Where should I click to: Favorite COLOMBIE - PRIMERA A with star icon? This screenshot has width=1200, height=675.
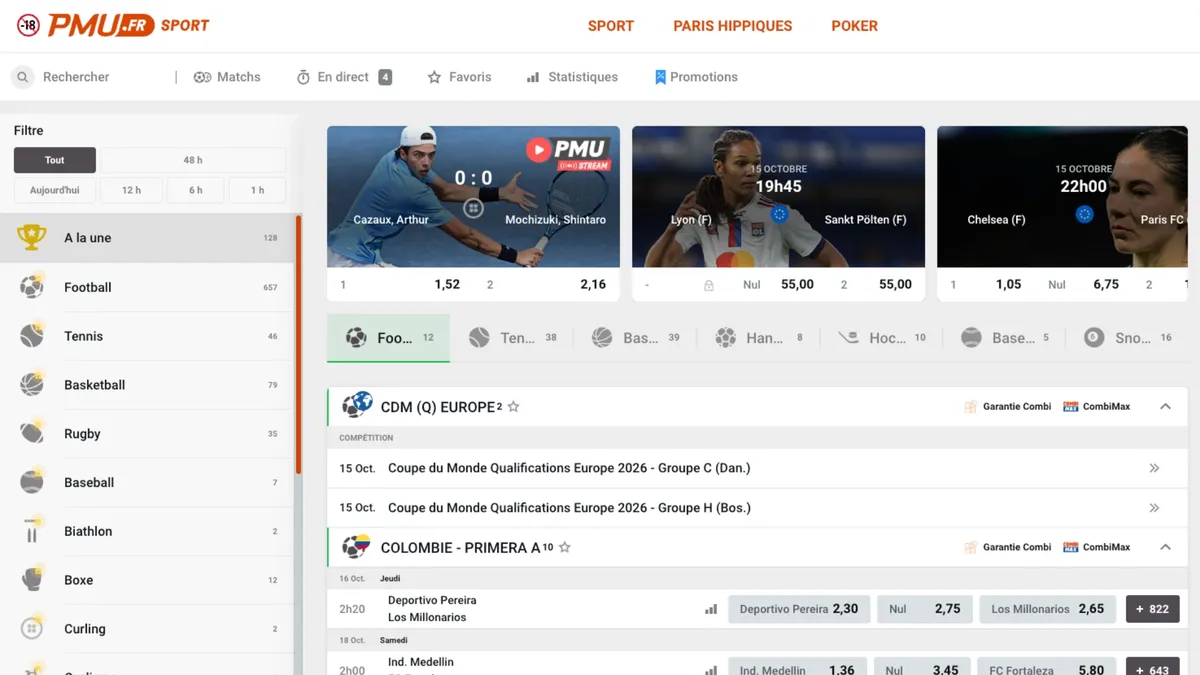(564, 548)
